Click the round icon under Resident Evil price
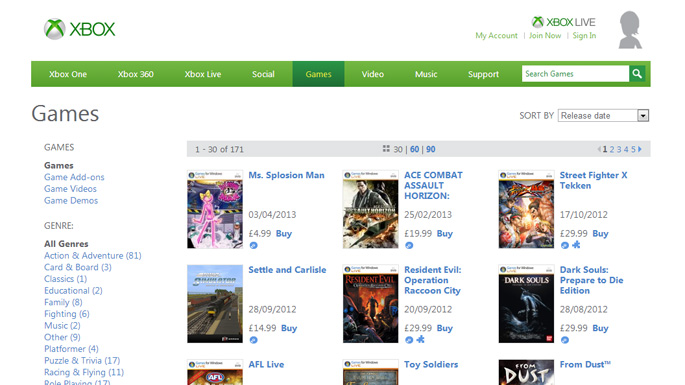This screenshot has height=385, width=685. click(409, 340)
